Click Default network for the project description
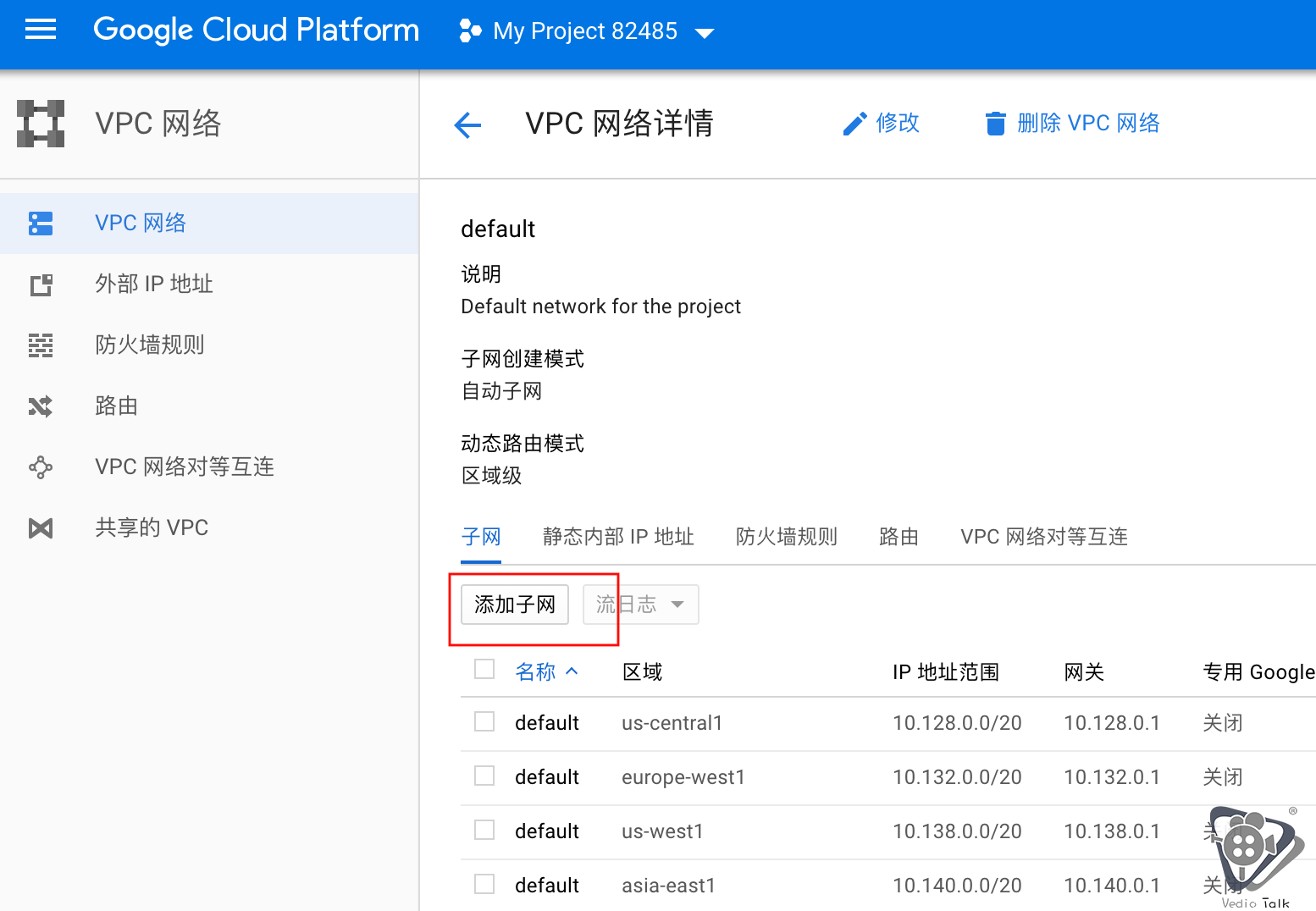The width and height of the screenshot is (1316, 911). tap(601, 306)
